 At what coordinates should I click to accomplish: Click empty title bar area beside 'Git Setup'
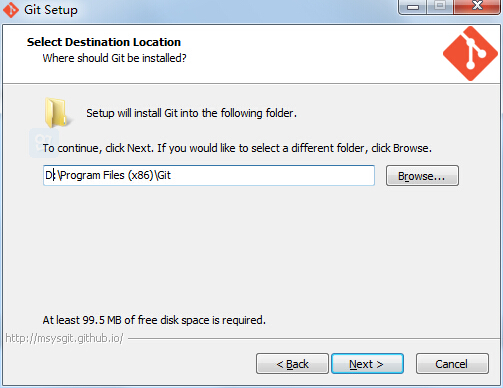233,10
